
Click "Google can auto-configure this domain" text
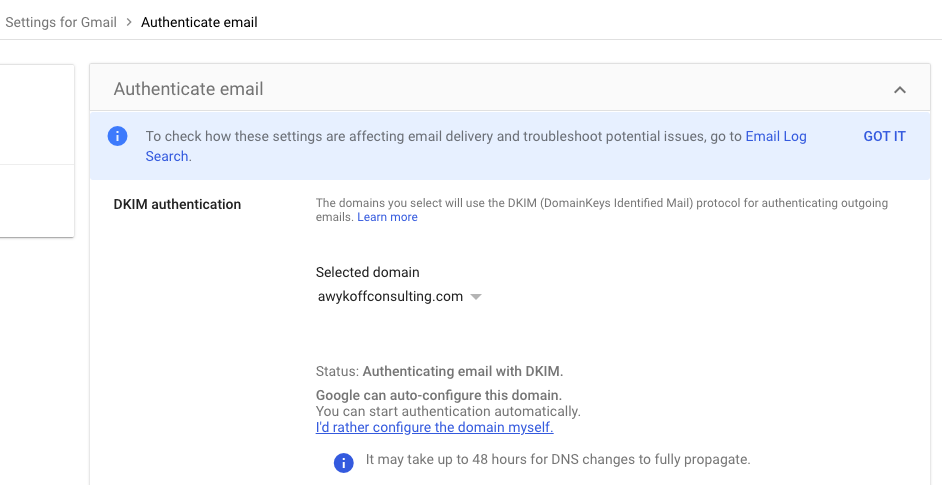click(438, 395)
